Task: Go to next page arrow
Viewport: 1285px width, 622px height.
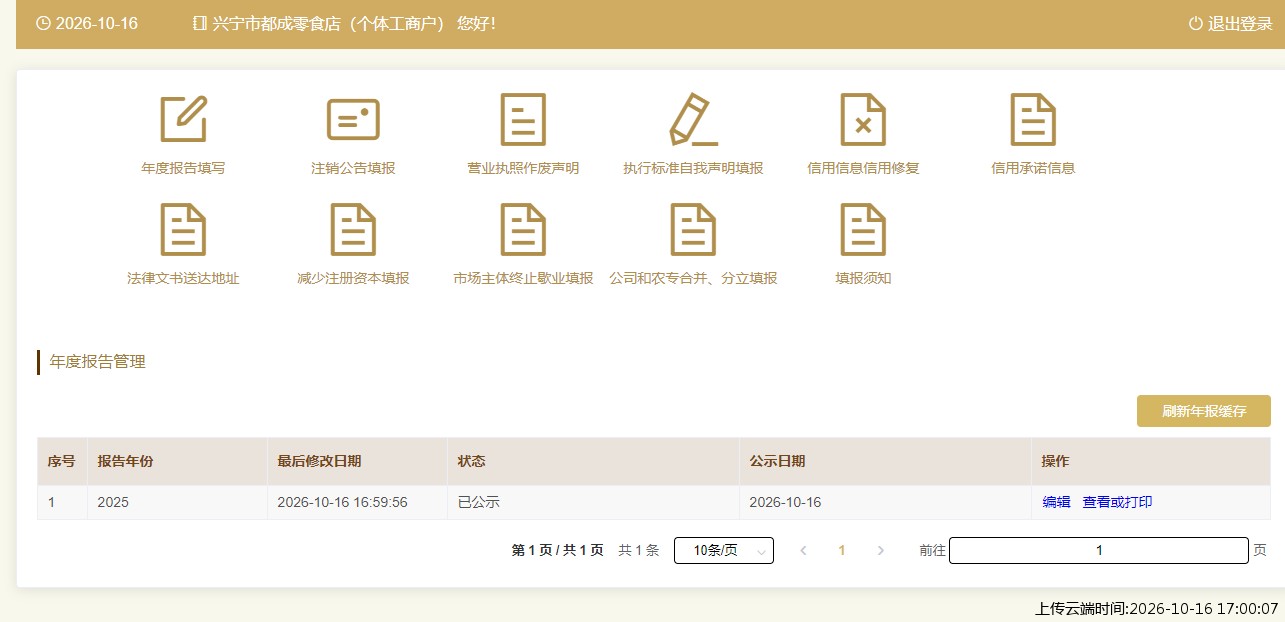Action: pyautogui.click(x=881, y=550)
